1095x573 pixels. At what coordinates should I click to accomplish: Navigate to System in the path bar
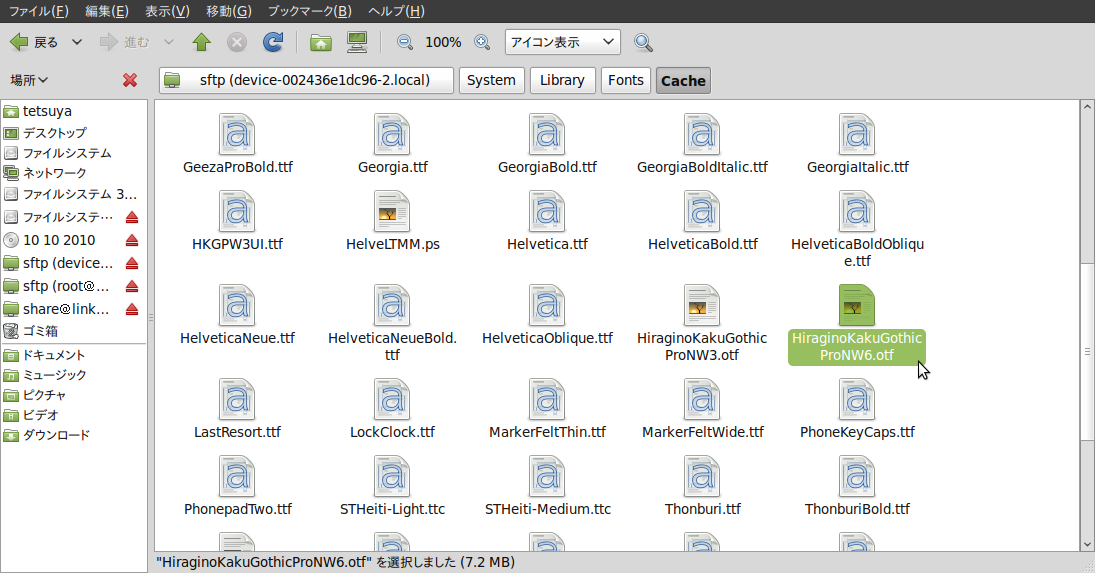[x=491, y=80]
